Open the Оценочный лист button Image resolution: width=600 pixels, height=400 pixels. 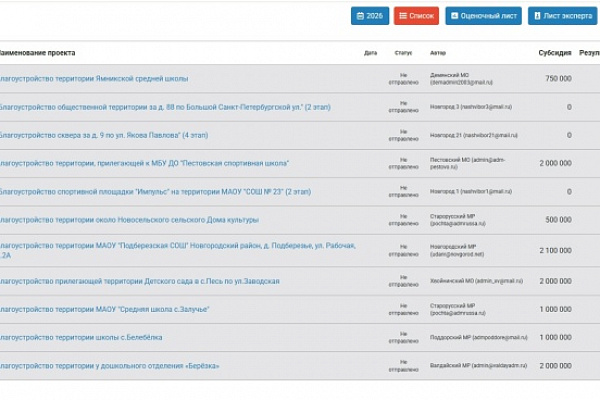pos(483,16)
